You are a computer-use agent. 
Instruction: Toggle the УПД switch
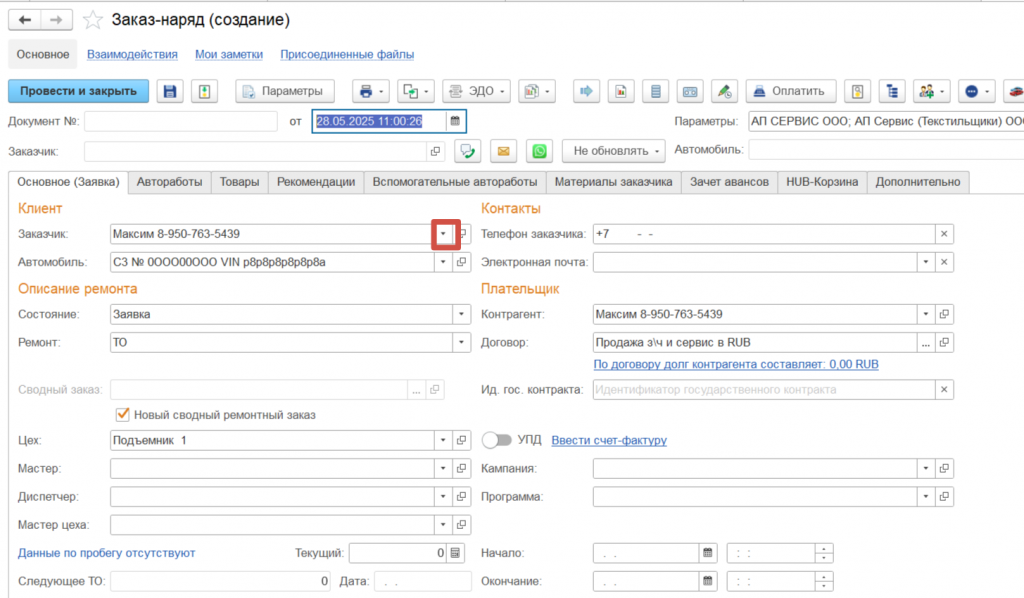(x=496, y=440)
